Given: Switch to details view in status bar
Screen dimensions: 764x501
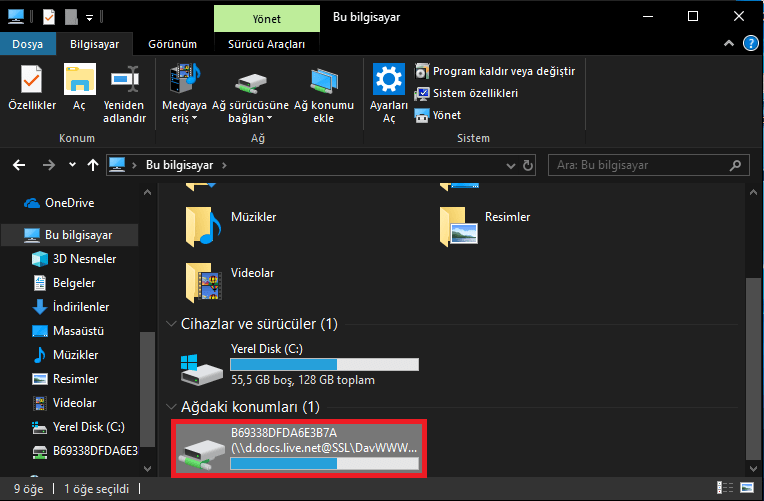Looking at the screenshot, I should [725, 487].
